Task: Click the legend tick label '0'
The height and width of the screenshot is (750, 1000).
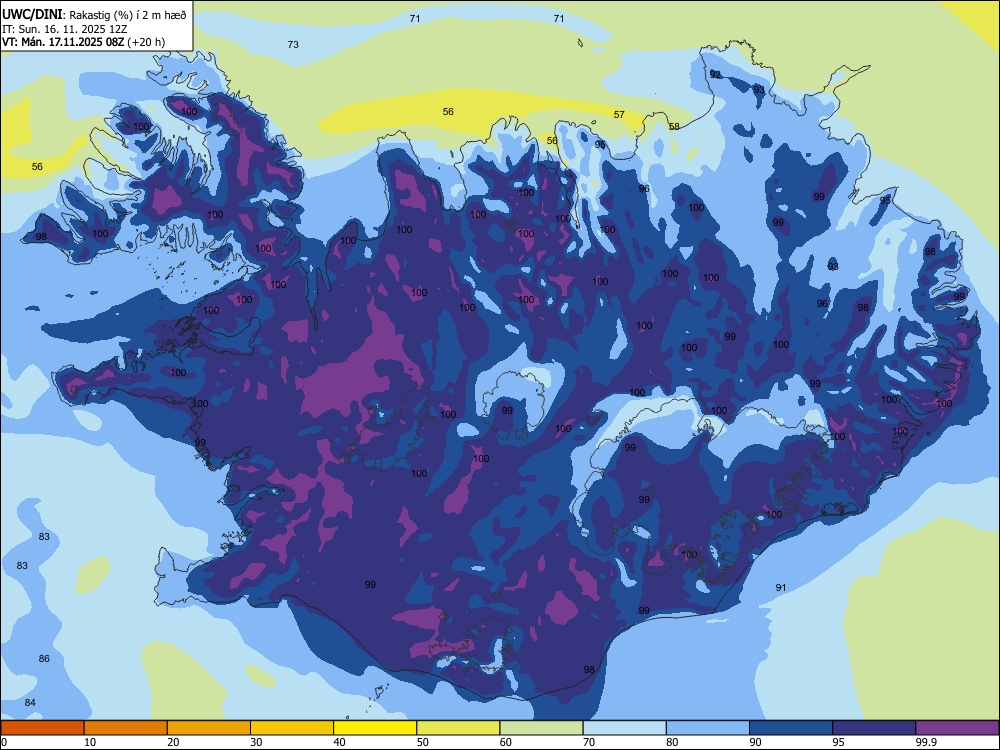Action: point(4,742)
